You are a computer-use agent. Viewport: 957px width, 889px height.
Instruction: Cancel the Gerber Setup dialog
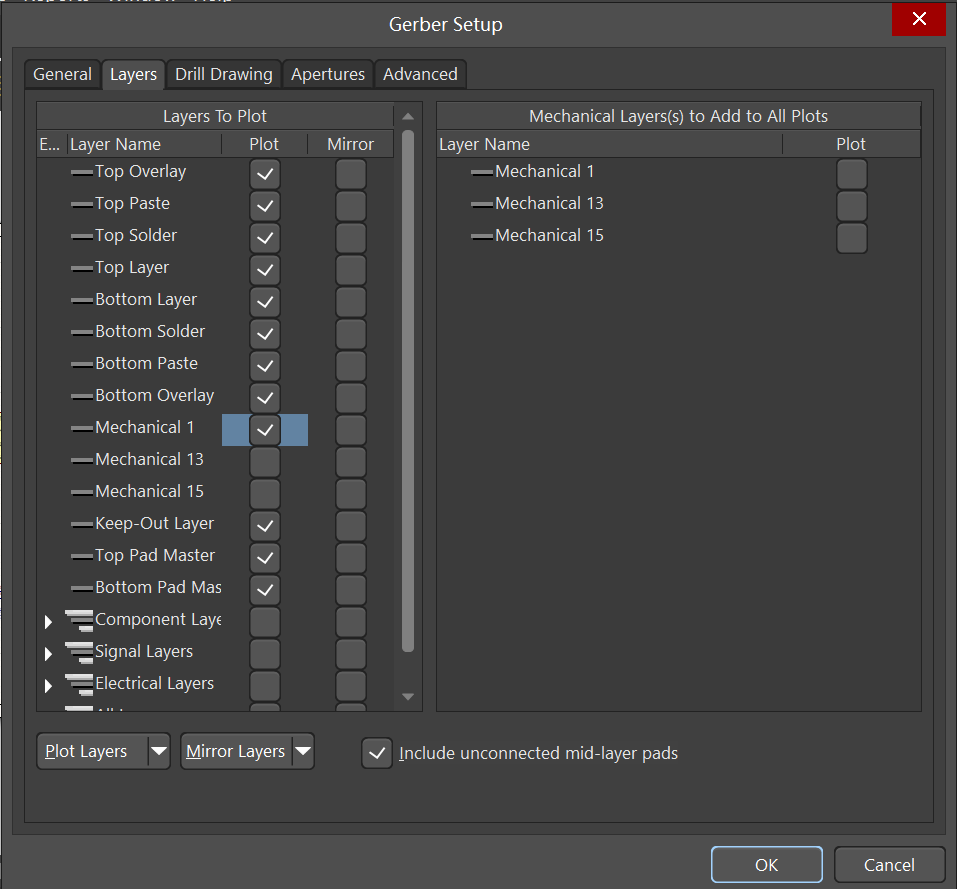(x=889, y=865)
